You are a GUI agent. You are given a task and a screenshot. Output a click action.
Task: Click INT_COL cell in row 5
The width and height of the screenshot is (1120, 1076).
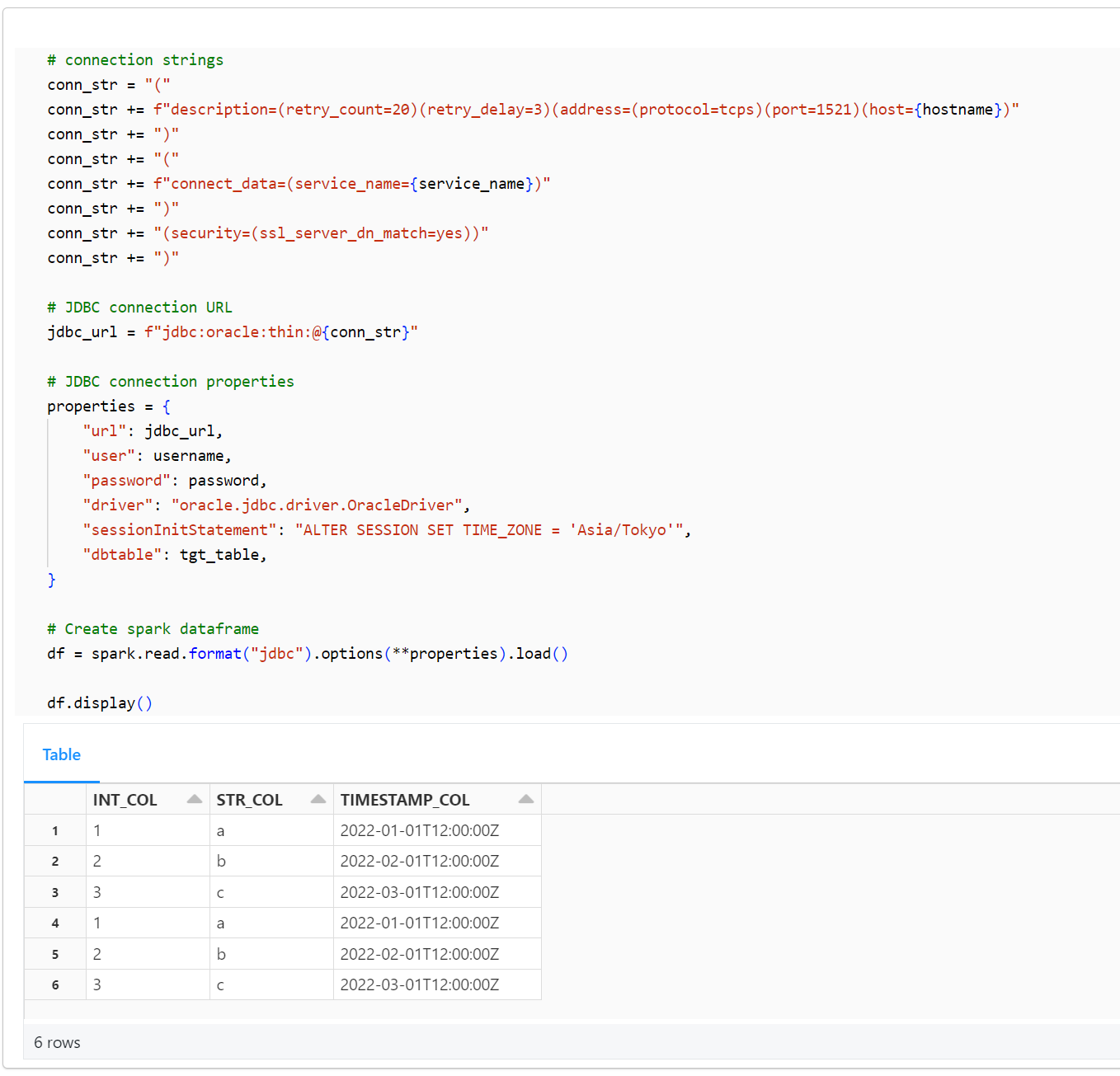click(148, 954)
